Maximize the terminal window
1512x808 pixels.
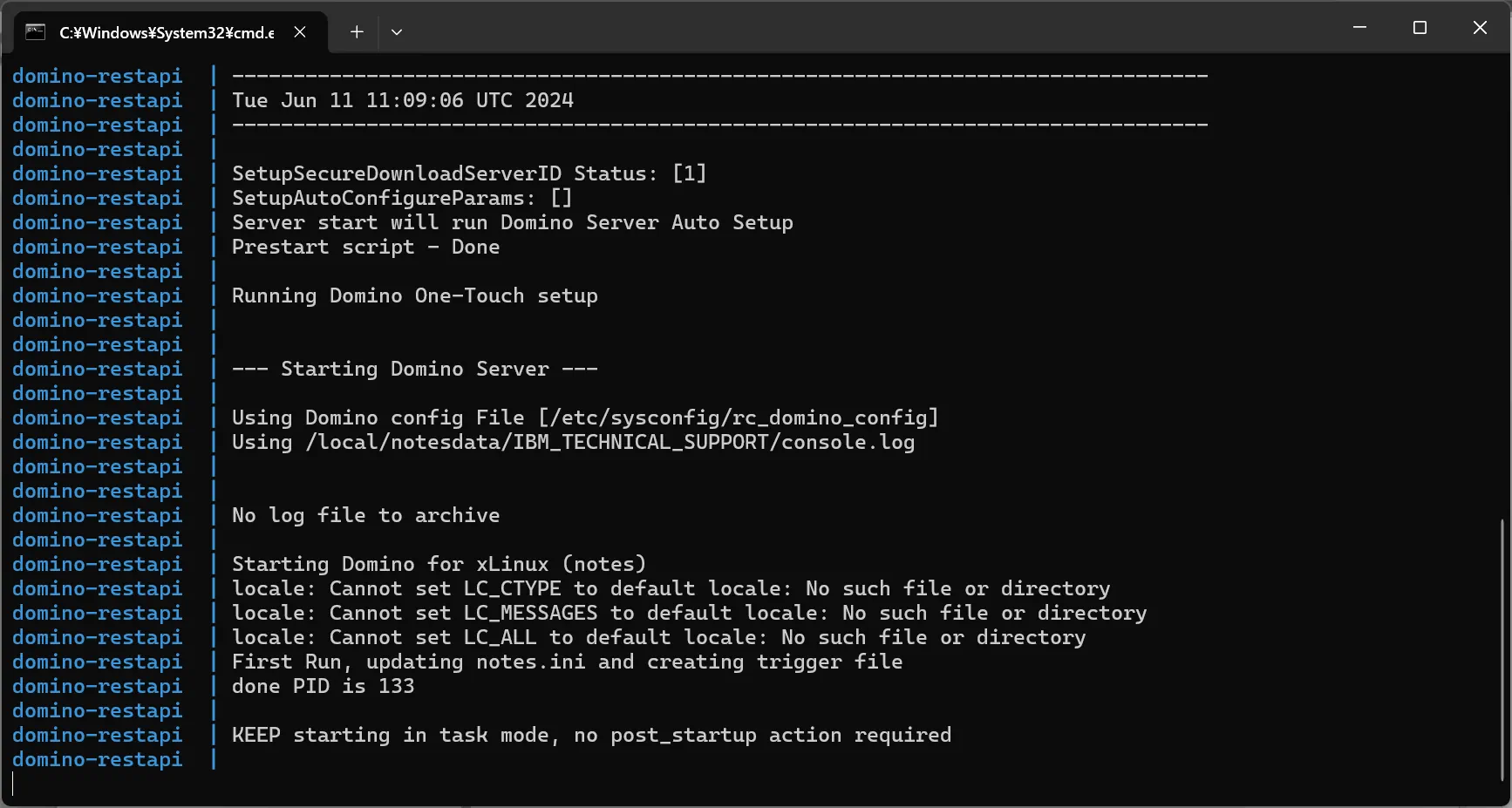coord(1420,28)
